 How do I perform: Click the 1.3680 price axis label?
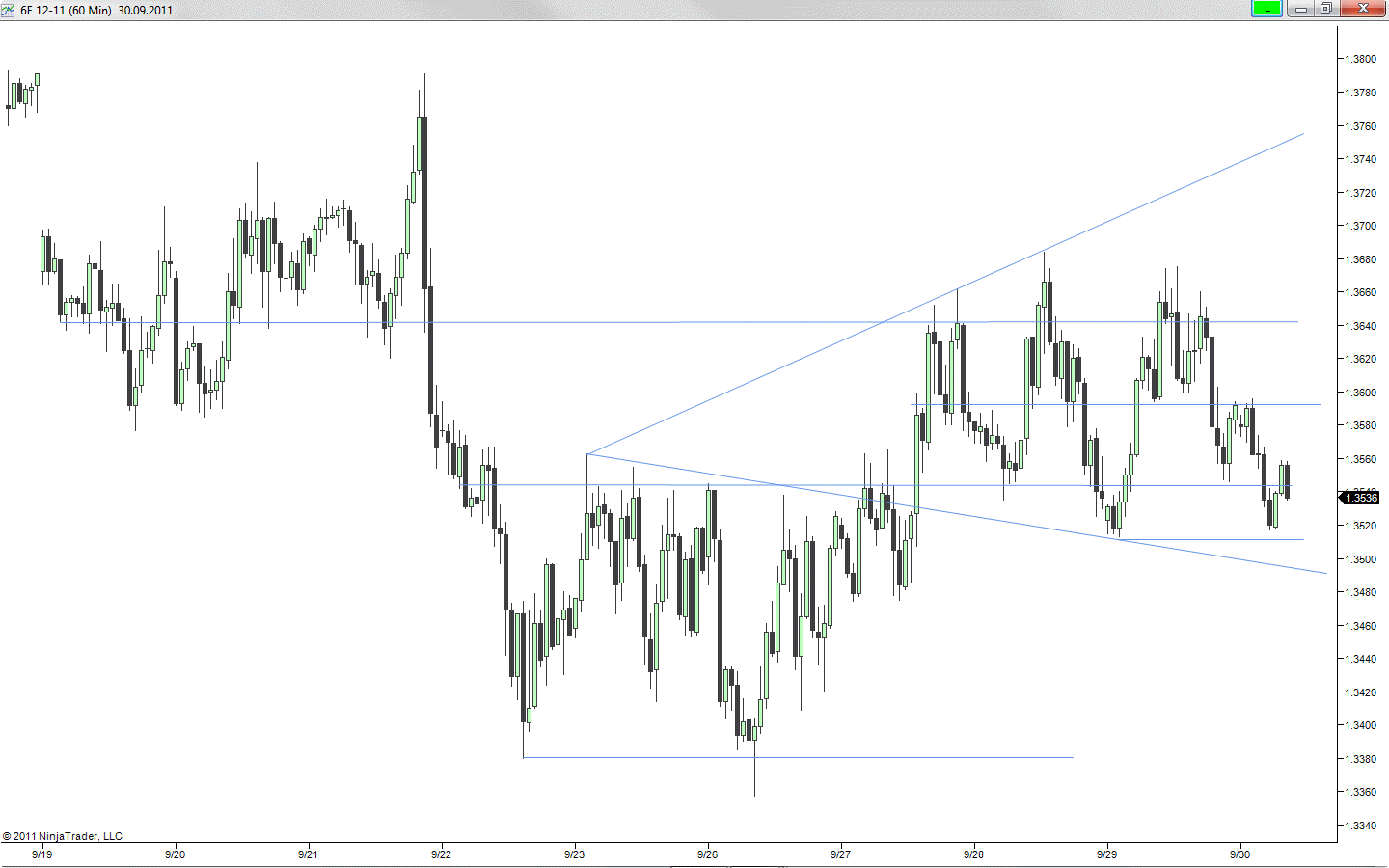pos(1361,259)
